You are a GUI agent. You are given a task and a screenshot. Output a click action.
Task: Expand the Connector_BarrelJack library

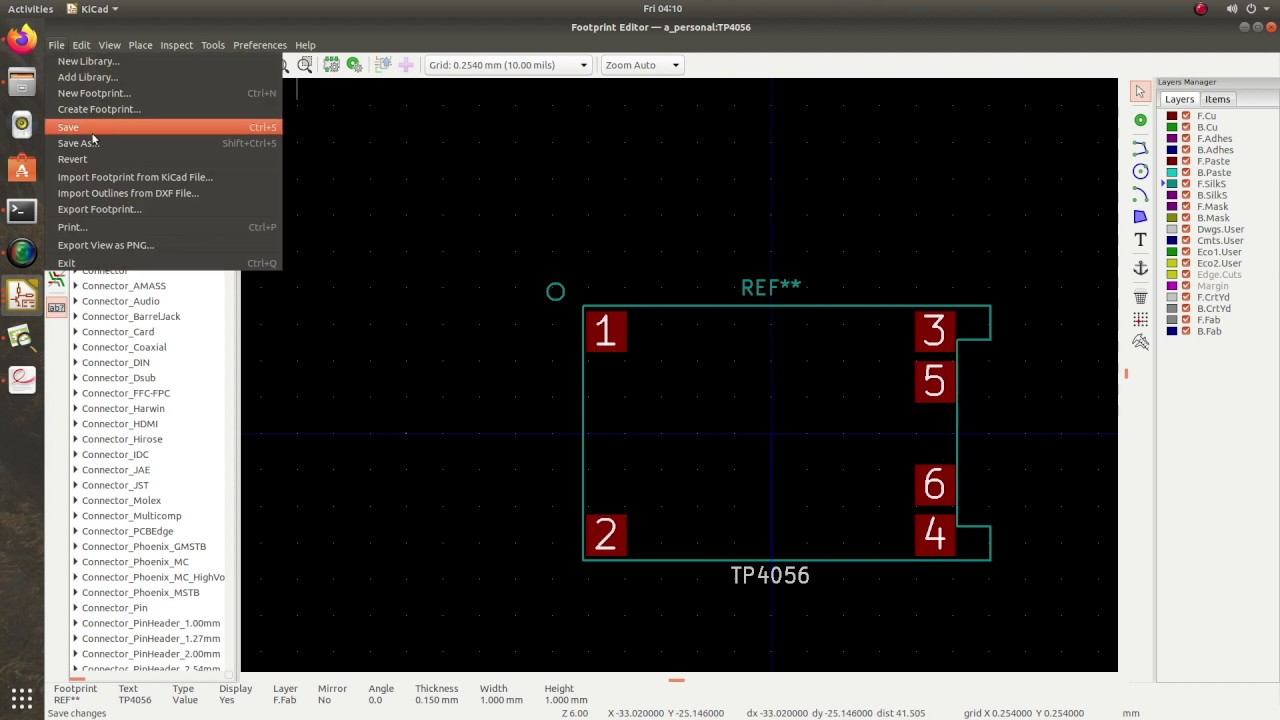tap(75, 316)
